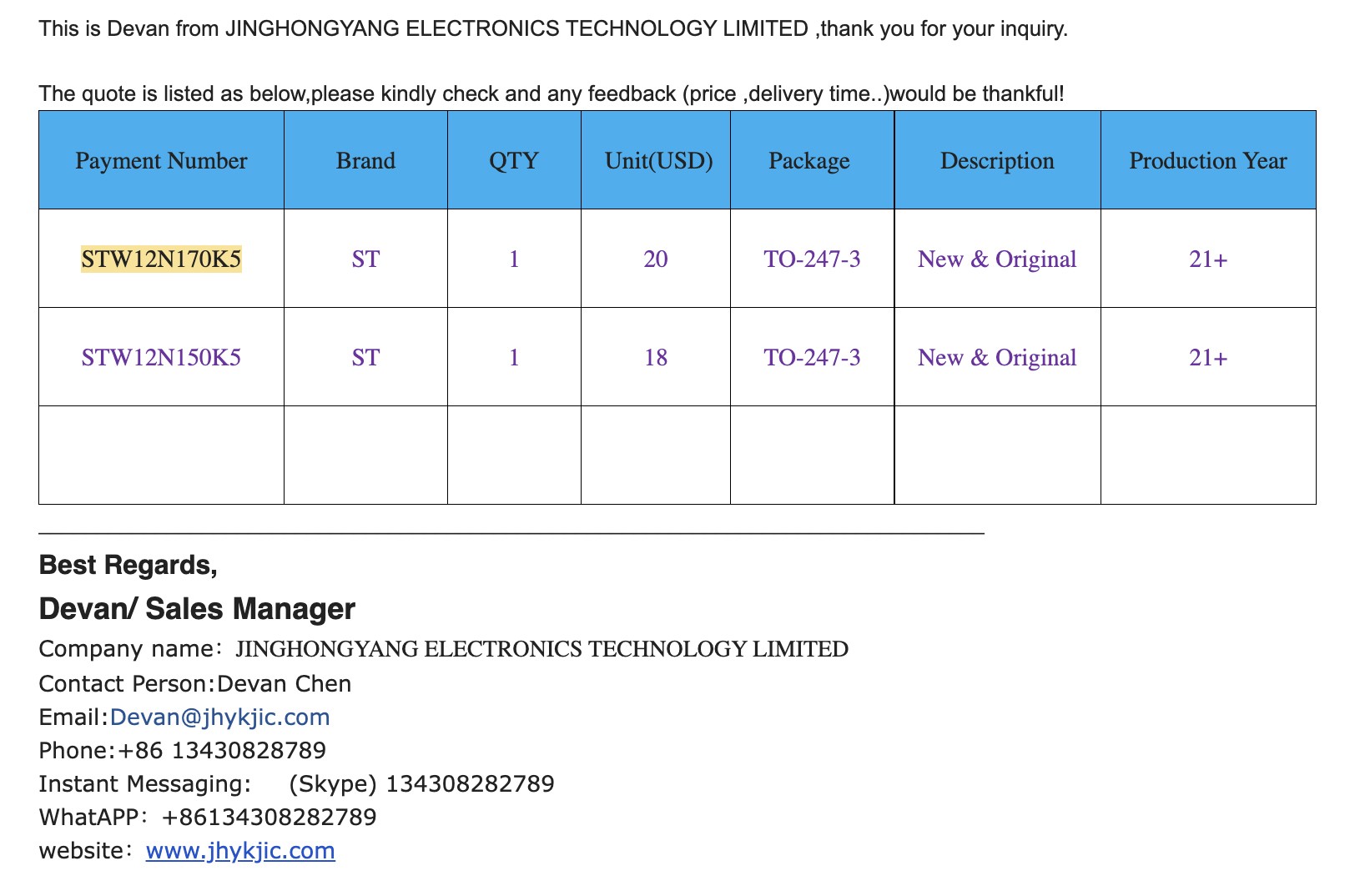Click the Brand column header
Image resolution: width=1360 pixels, height=896 pixels.
(x=365, y=160)
